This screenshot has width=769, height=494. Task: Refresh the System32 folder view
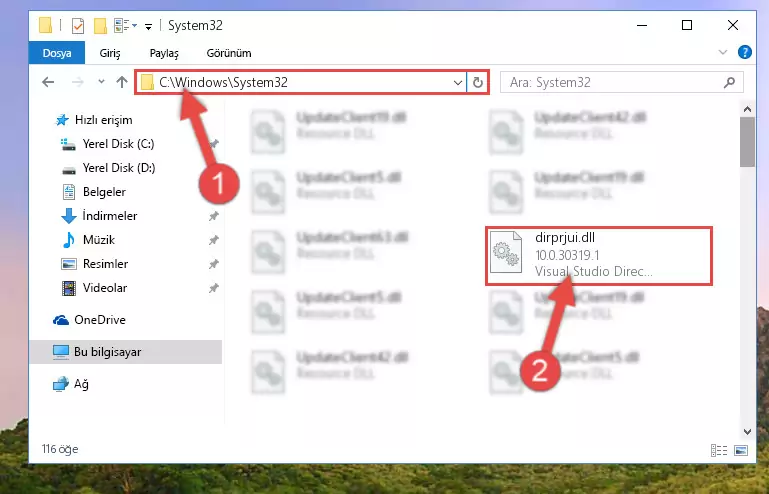point(478,82)
